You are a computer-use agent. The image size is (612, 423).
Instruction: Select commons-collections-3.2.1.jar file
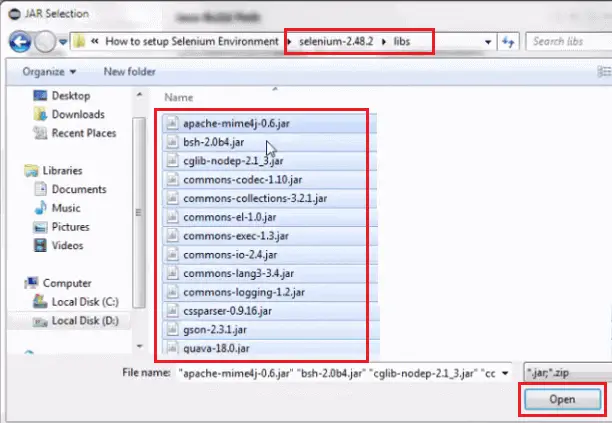coord(269,198)
